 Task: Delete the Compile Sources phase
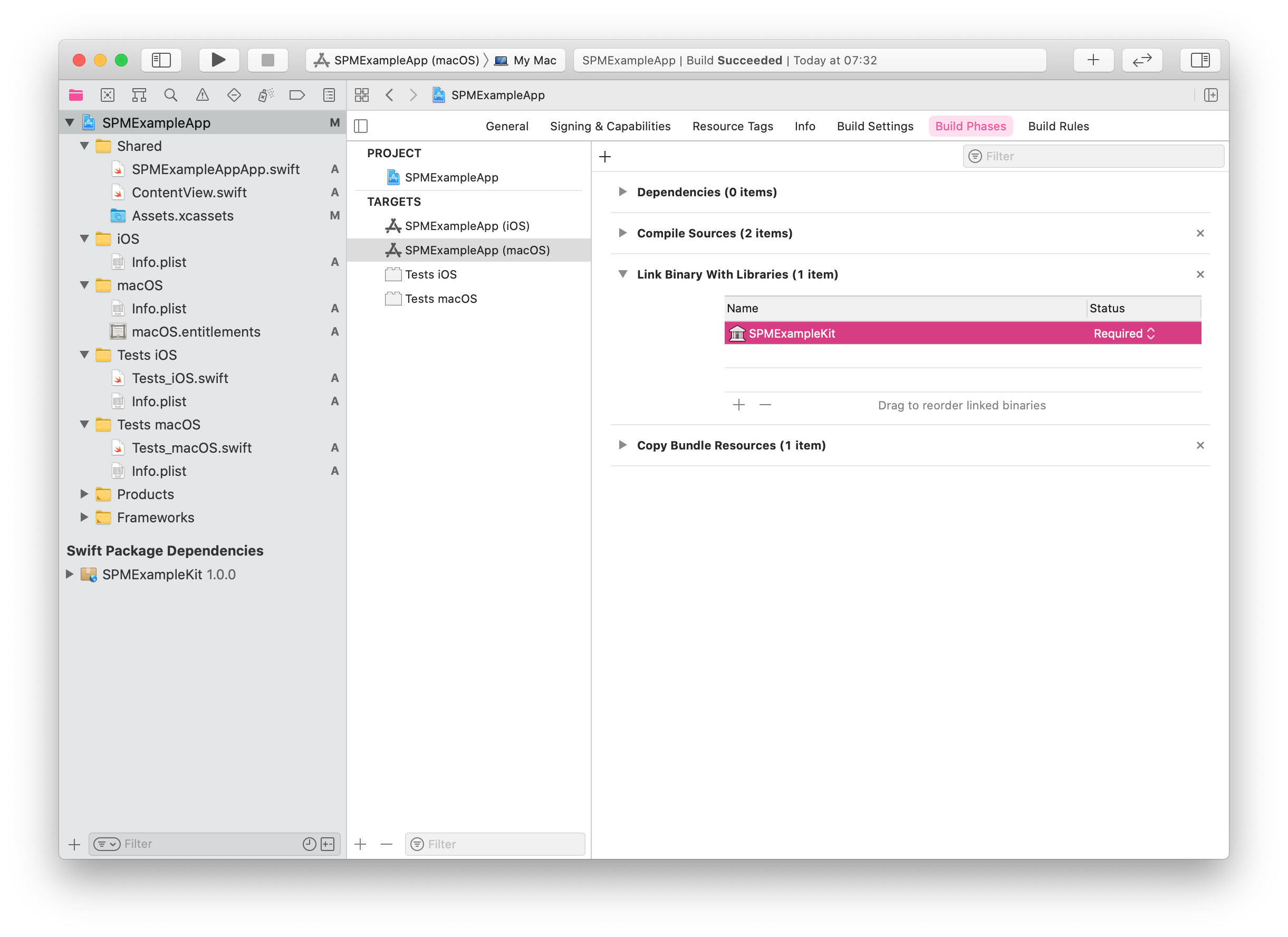tap(1200, 234)
